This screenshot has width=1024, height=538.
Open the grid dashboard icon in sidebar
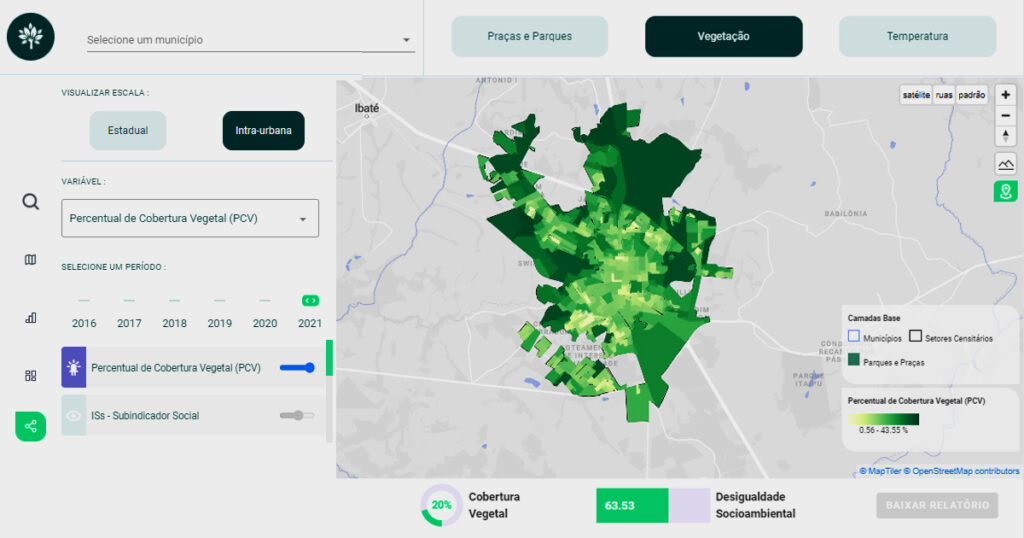pos(31,375)
